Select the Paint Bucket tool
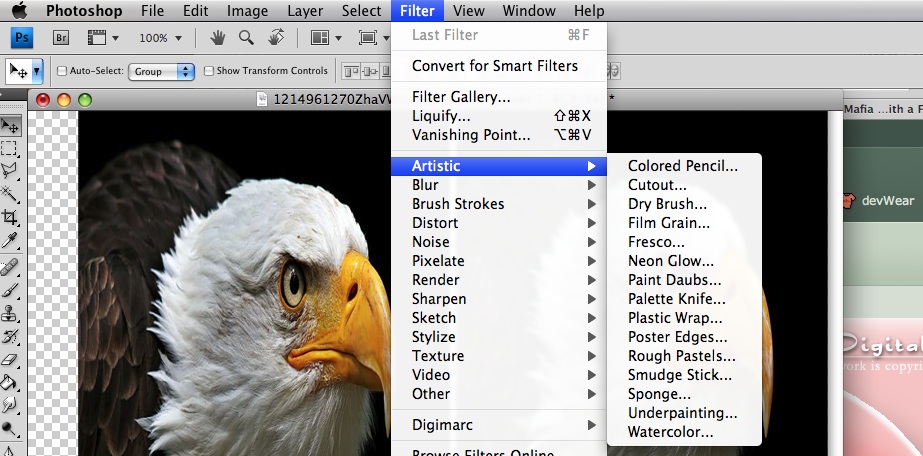 (x=10, y=382)
